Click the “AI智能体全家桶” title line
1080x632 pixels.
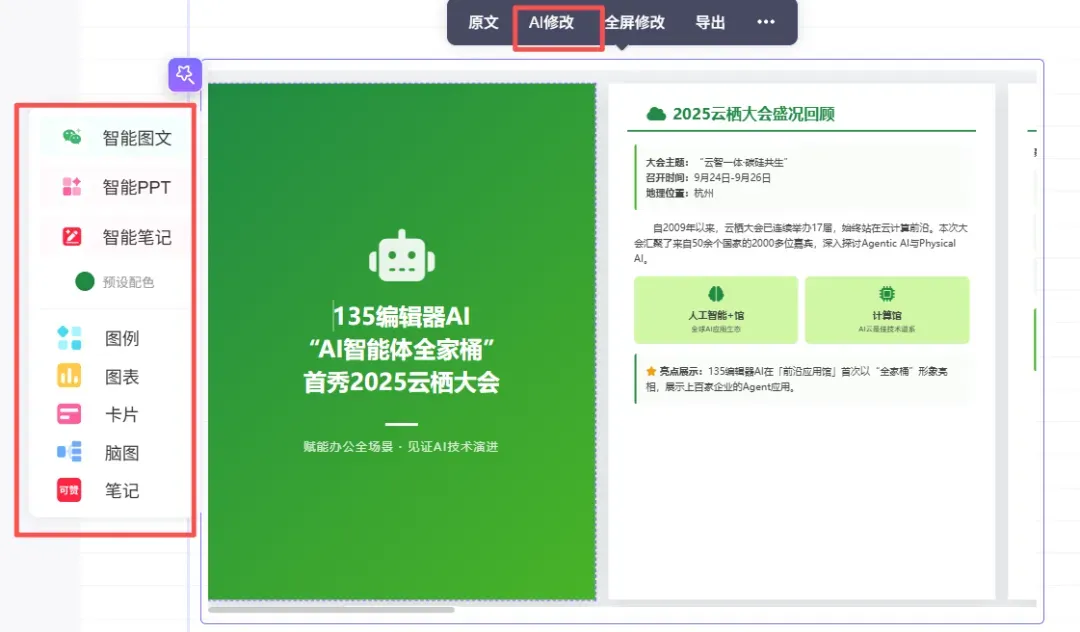pos(402,349)
